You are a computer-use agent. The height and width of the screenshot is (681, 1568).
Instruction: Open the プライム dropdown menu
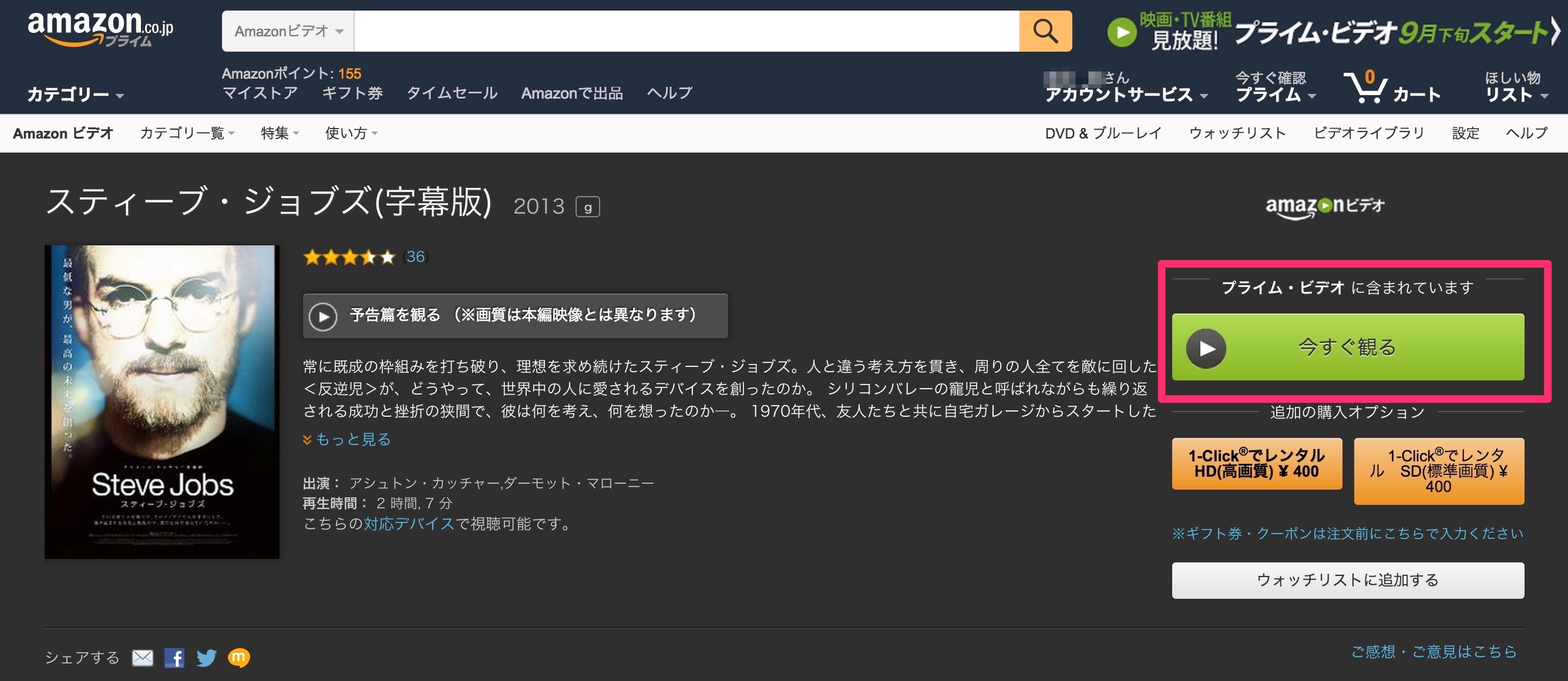pos(1275,95)
